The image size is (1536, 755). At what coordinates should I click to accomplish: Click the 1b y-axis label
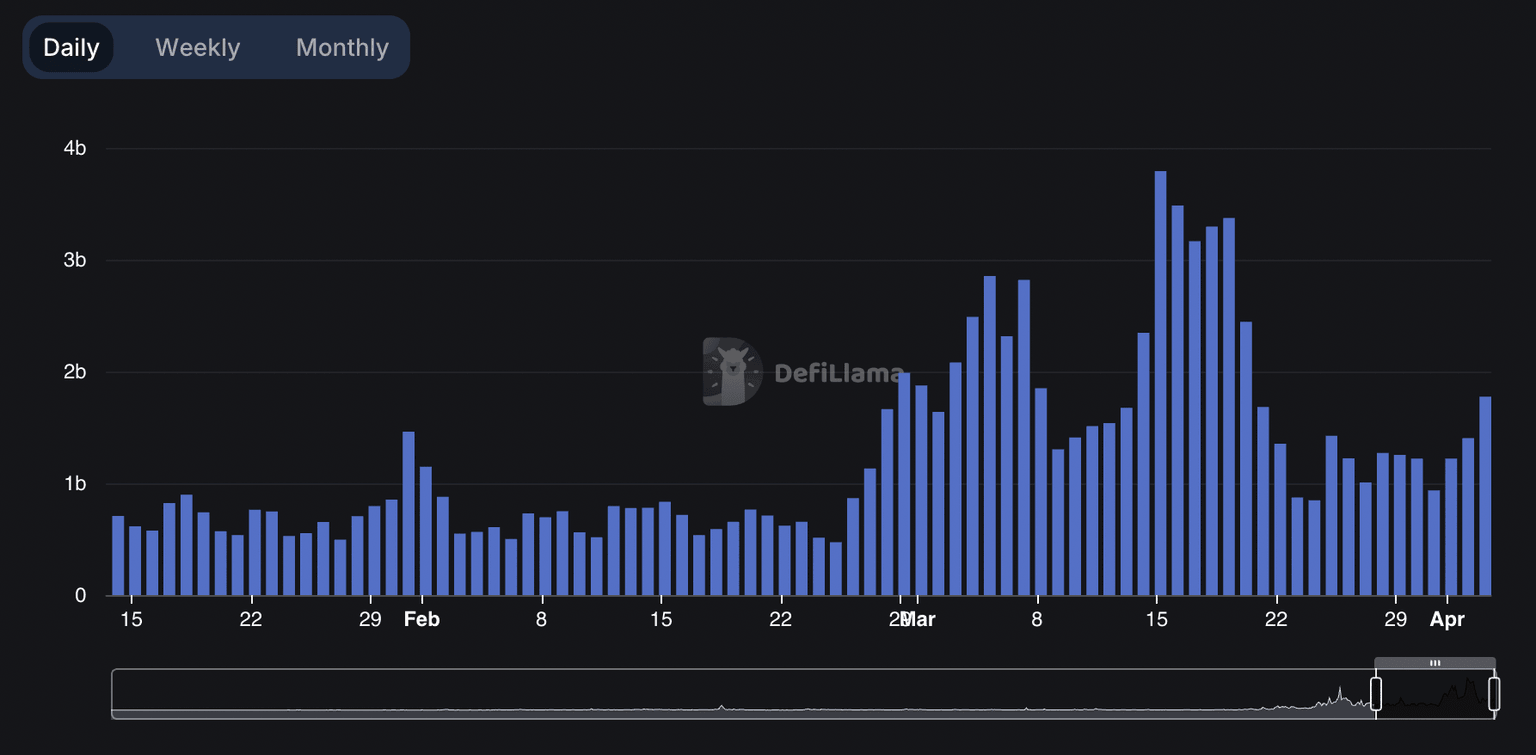[x=75, y=484]
